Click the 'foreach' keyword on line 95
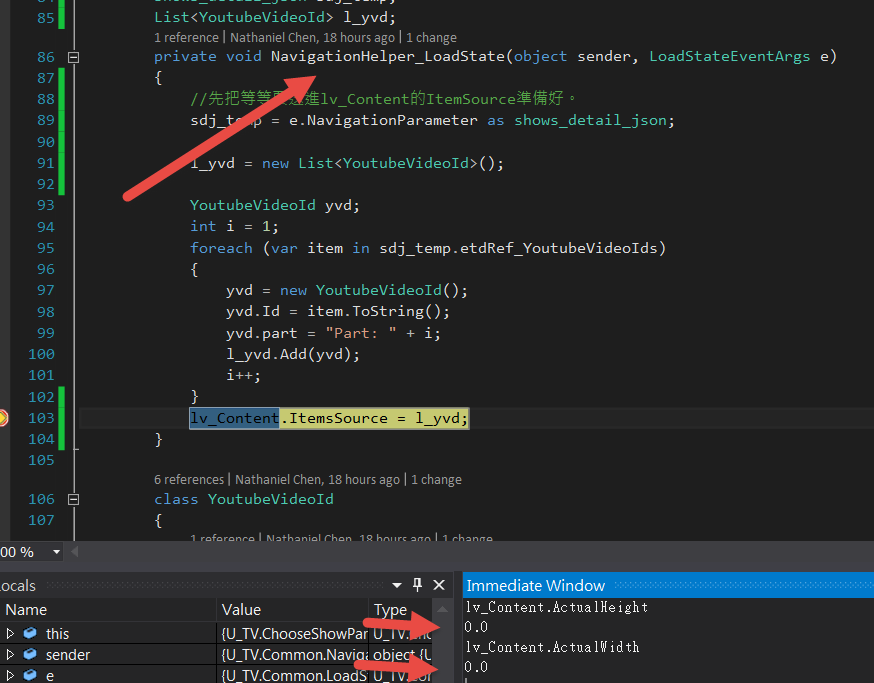Screen dimensions: 874x683 pos(221,248)
